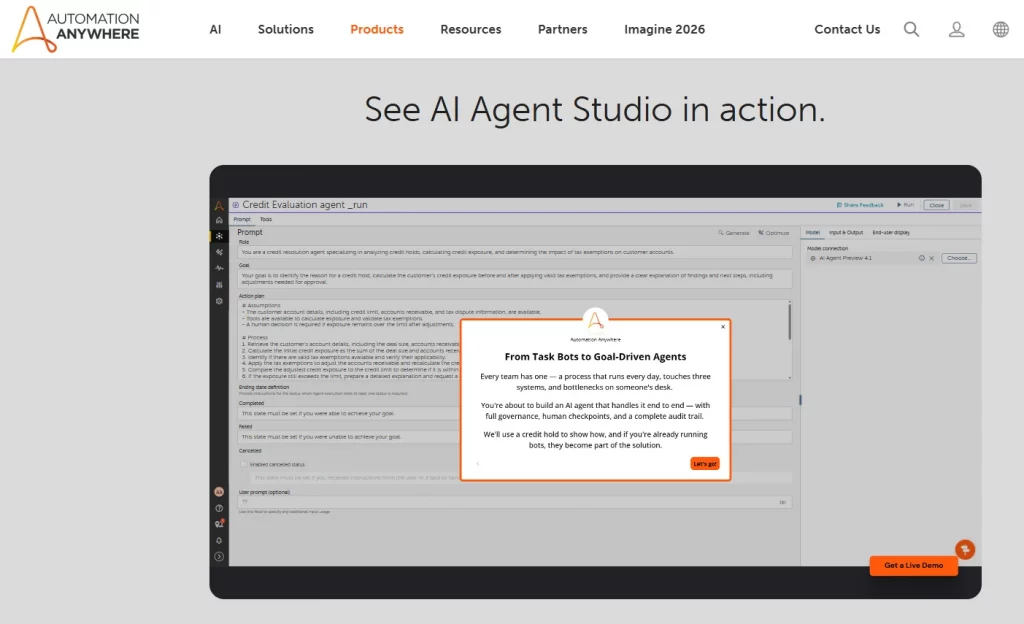Select the highlighted AI agents icon in demo sidebar
Screen dimensions: 1024x624
coord(219,236)
